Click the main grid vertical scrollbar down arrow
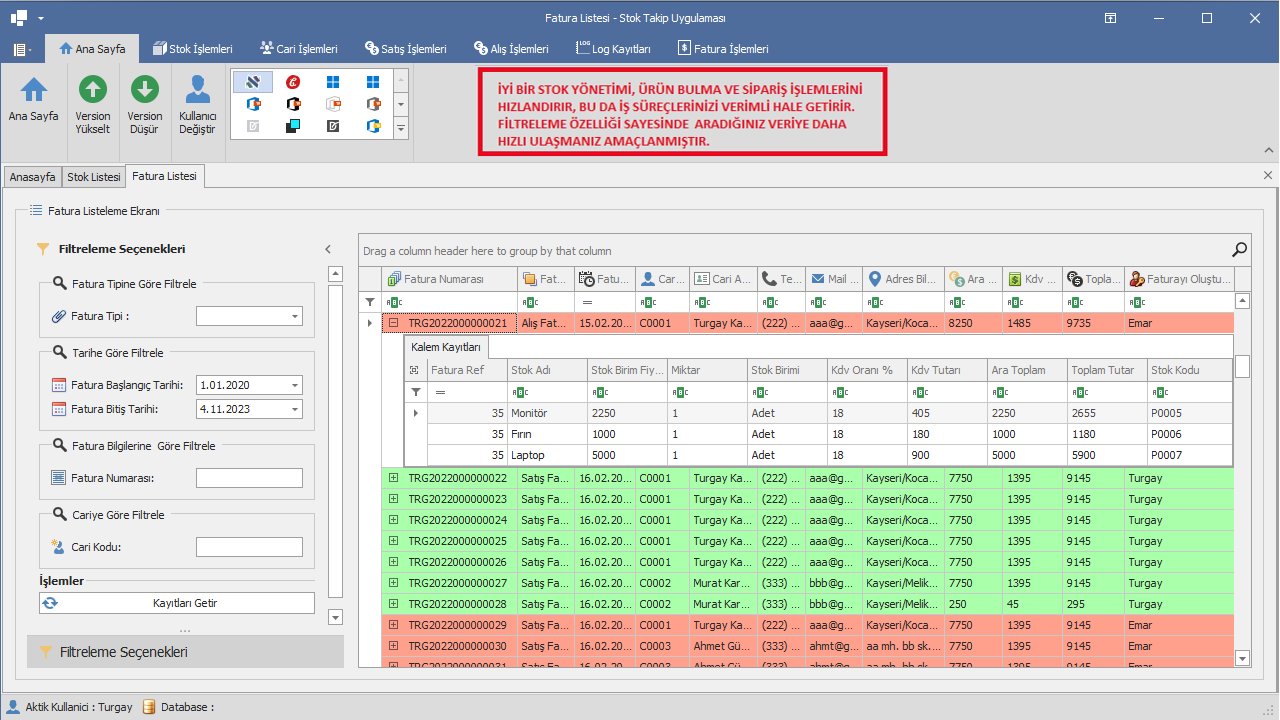The width and height of the screenshot is (1280, 720). [x=1243, y=658]
